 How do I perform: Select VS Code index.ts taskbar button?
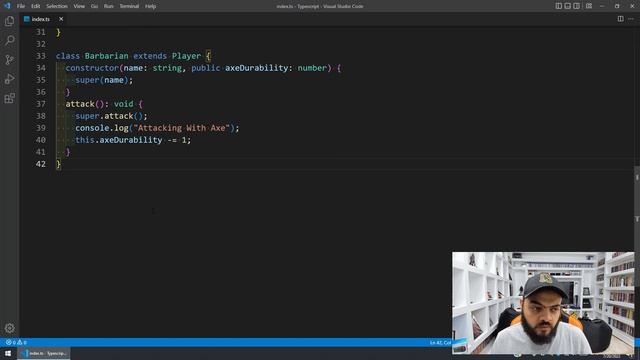[x=44, y=353]
